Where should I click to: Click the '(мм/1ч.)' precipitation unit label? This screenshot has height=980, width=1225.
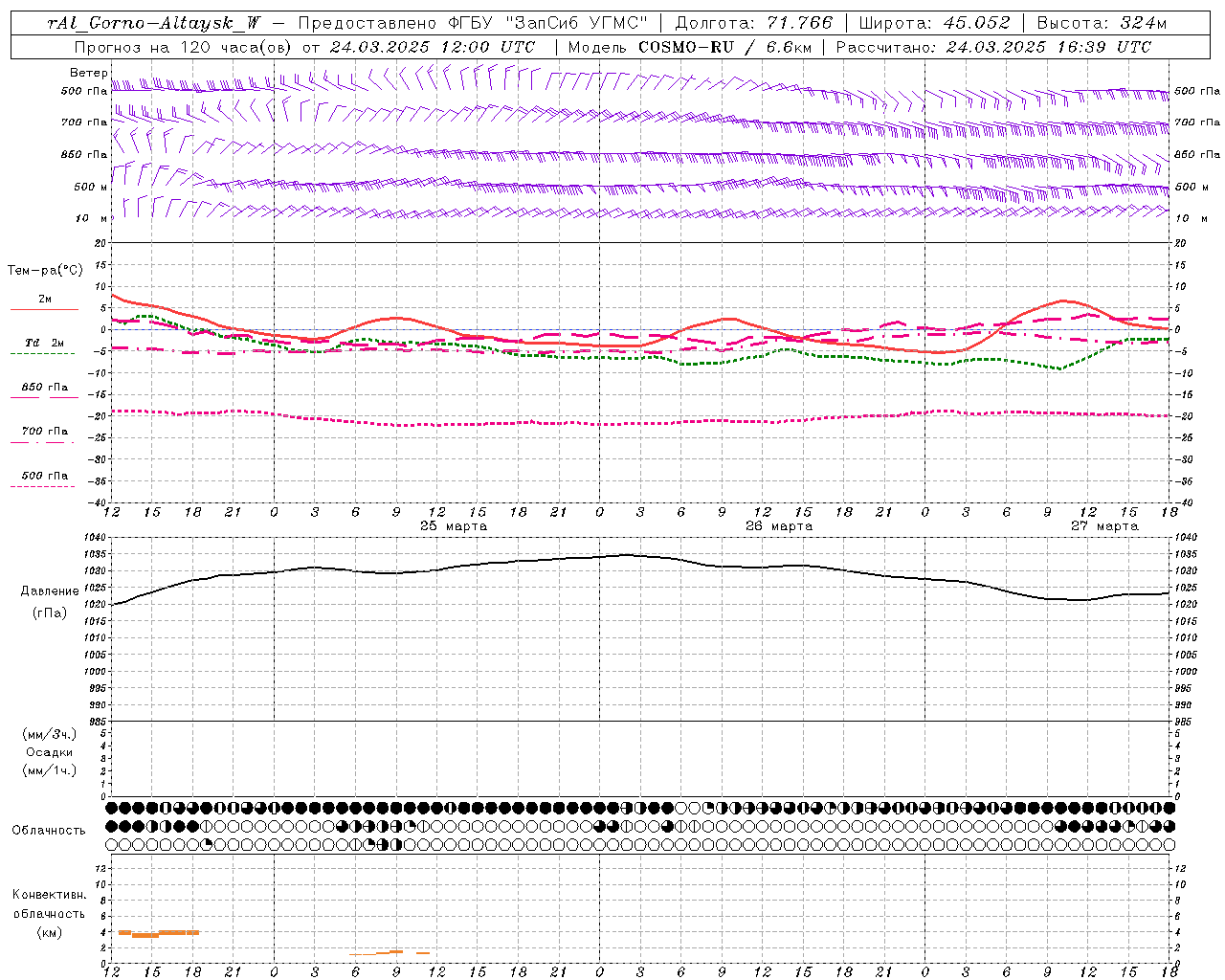click(50, 770)
